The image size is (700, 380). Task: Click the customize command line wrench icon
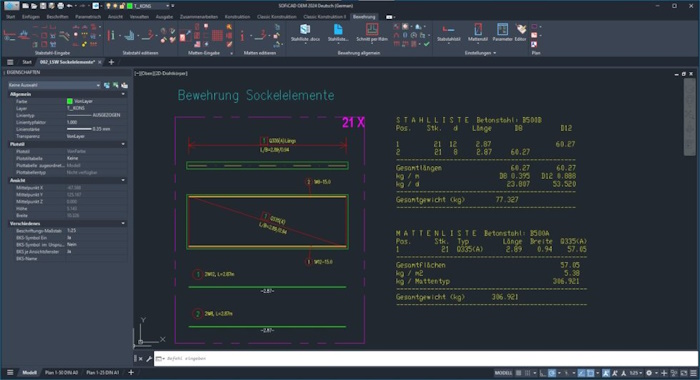(x=149, y=359)
